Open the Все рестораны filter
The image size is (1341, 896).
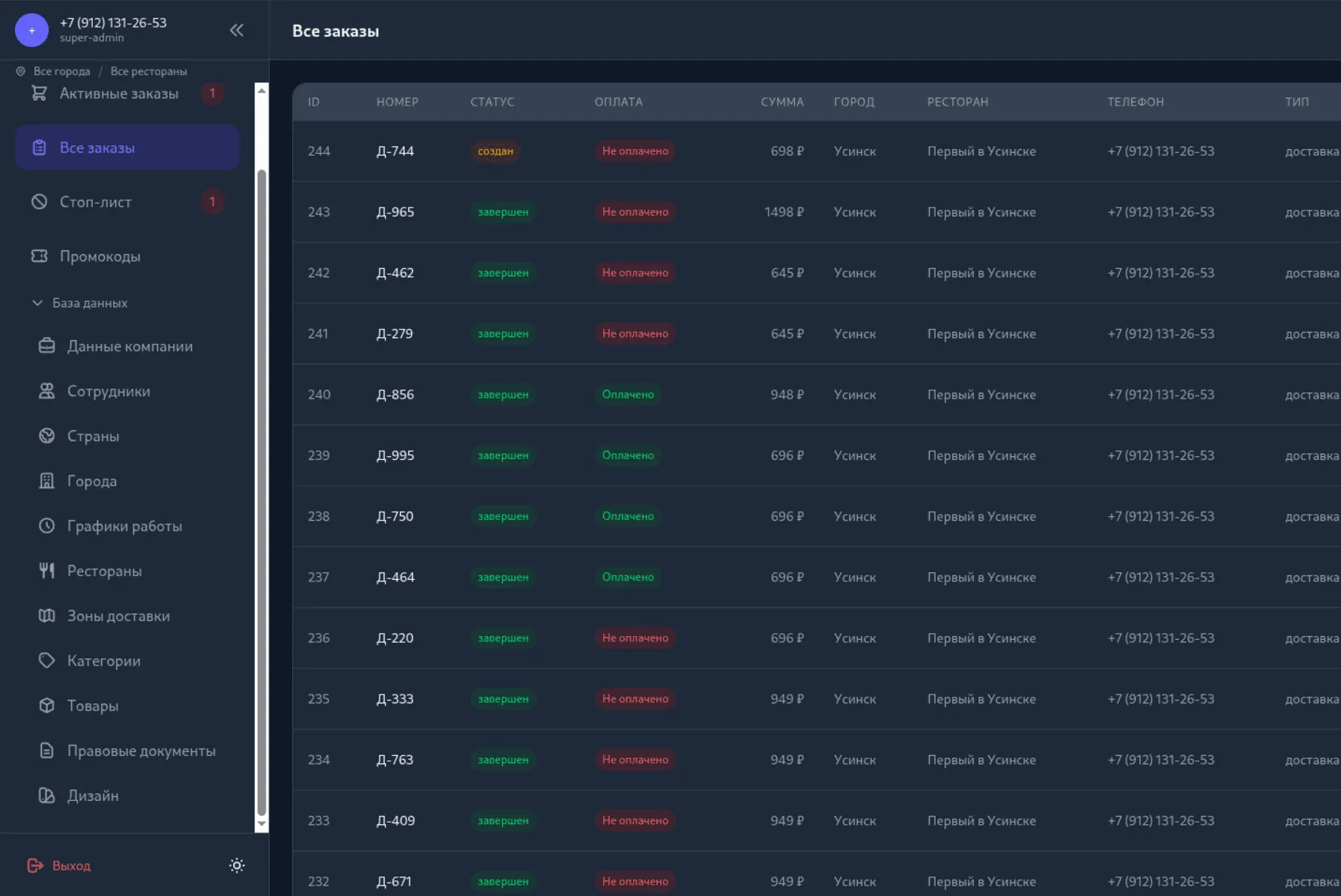click(x=148, y=71)
